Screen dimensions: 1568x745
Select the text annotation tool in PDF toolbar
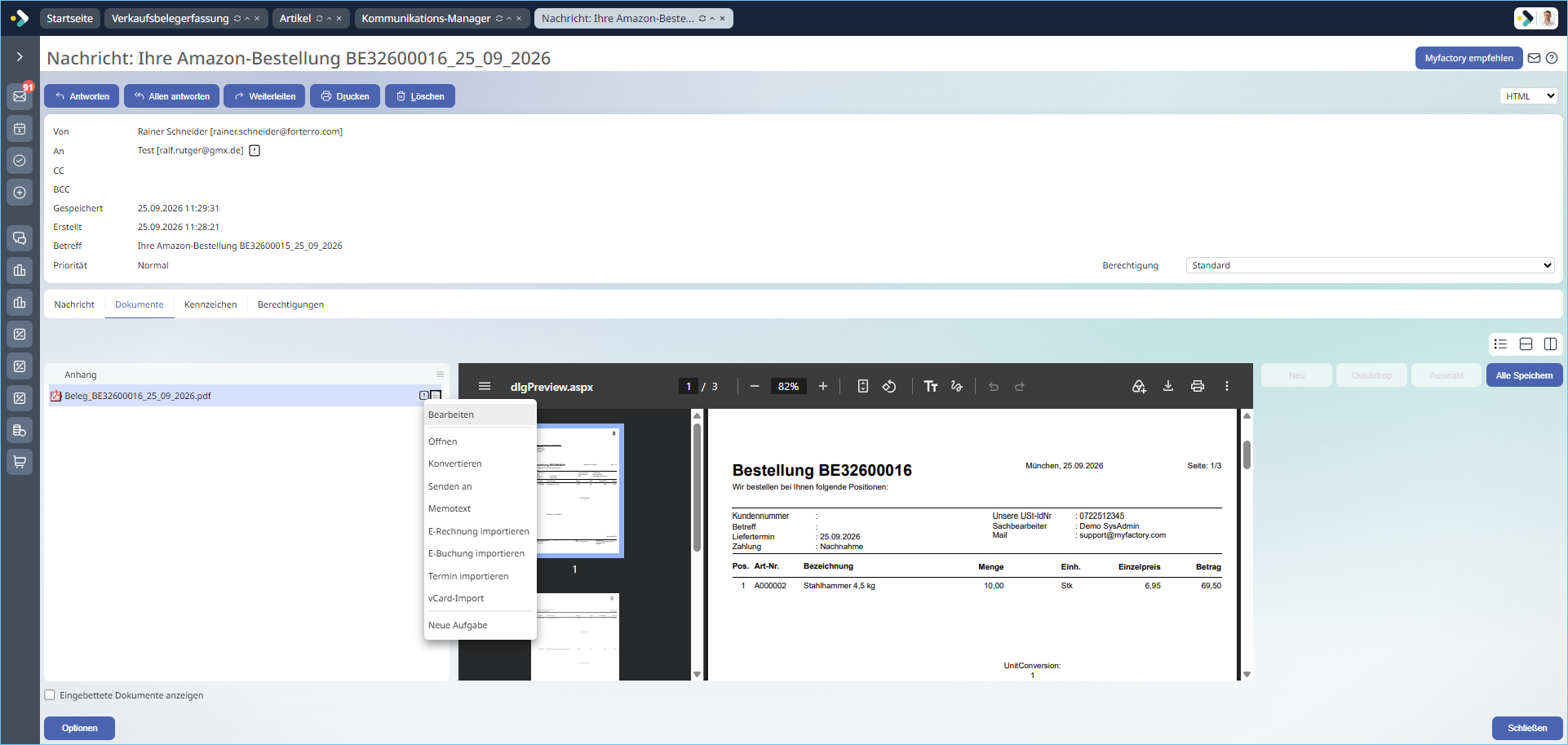931,386
